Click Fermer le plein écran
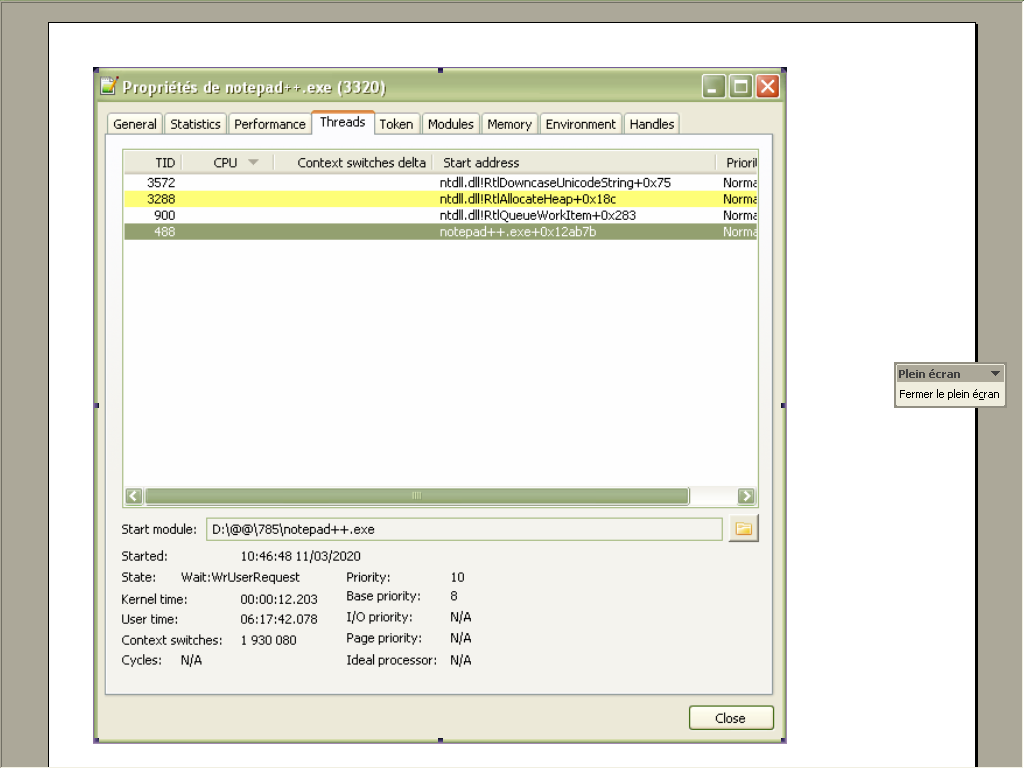The image size is (1024, 768). [x=949, y=394]
